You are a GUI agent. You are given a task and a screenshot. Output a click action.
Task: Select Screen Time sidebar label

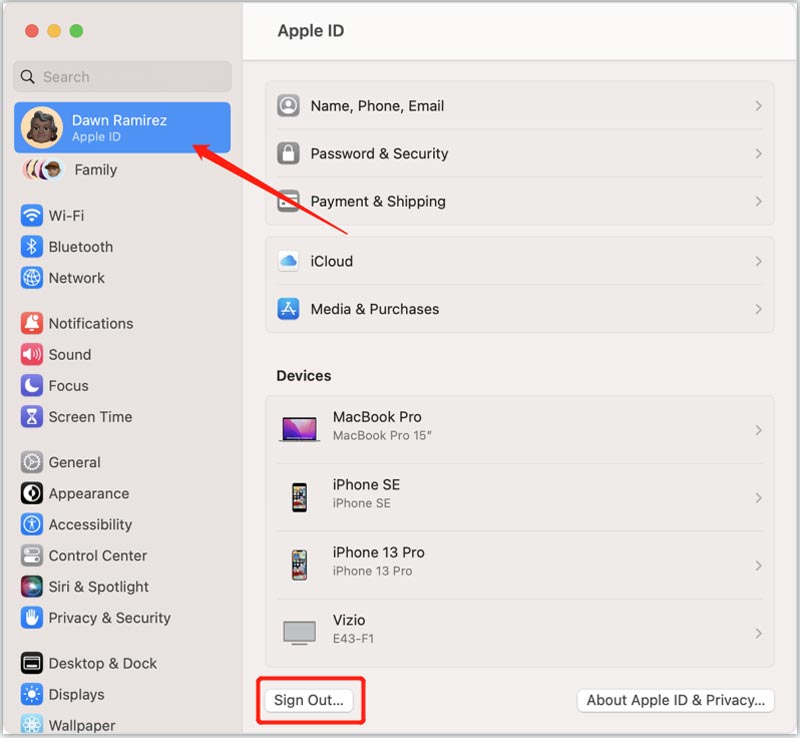pos(90,416)
